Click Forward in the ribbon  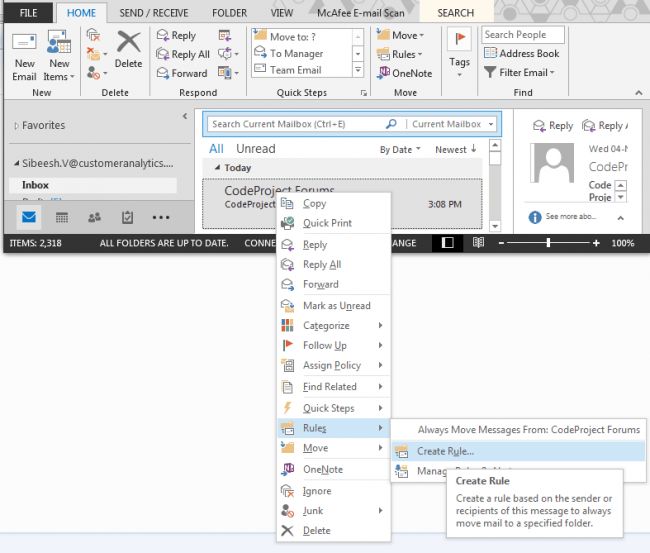(x=182, y=73)
